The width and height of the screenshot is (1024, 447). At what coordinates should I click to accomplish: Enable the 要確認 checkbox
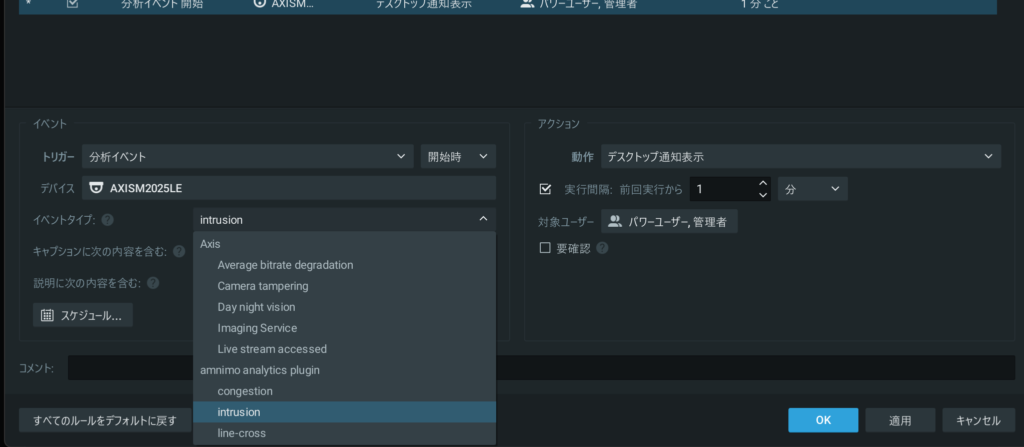click(x=545, y=248)
